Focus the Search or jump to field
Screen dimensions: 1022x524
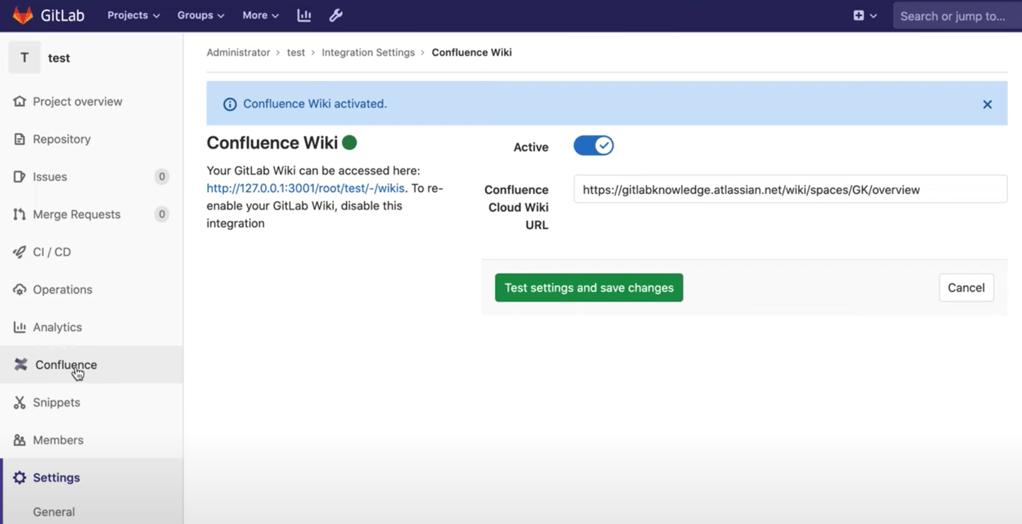[x=957, y=16]
